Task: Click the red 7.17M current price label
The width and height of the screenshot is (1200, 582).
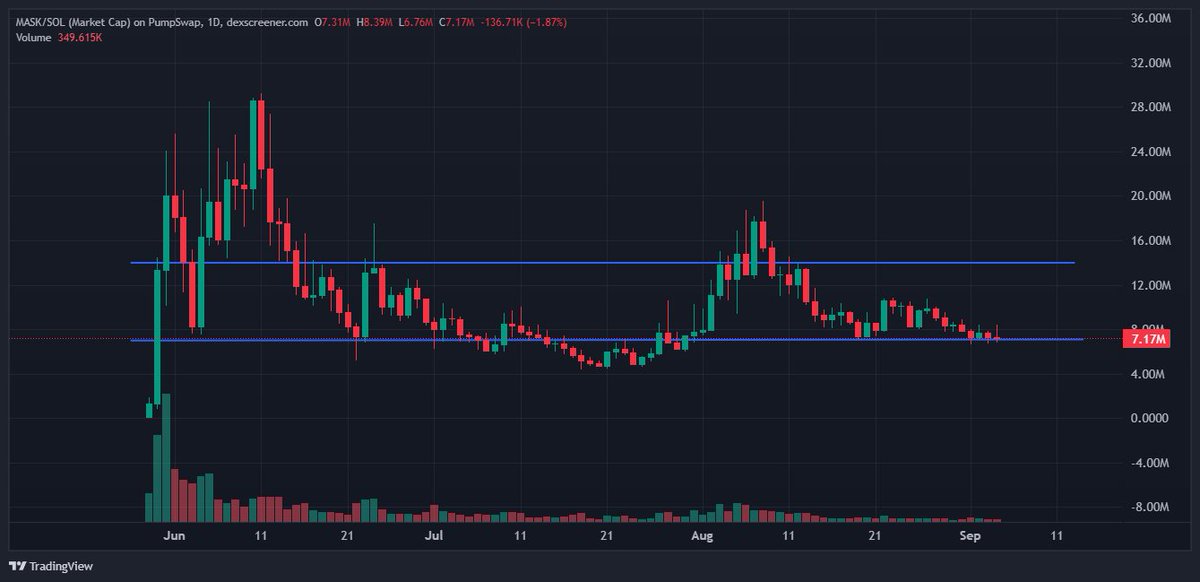Action: coord(1146,338)
